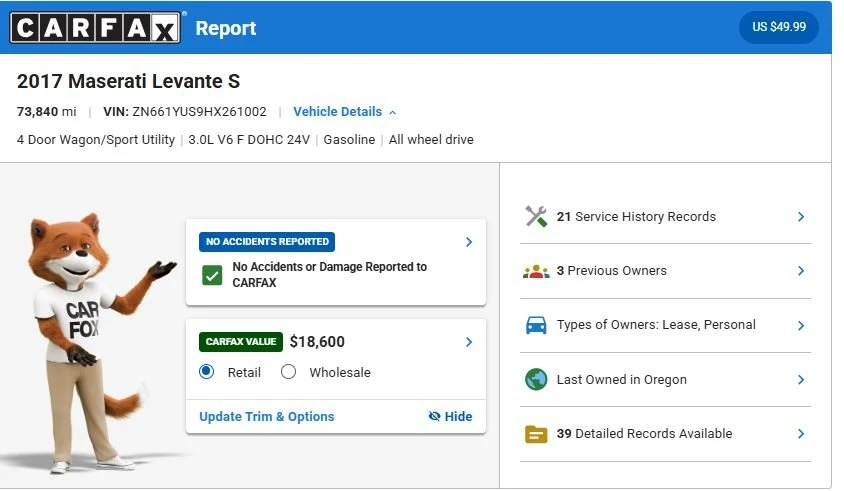844x491 pixels.
Task: Select the Wholesale radio button
Action: [289, 371]
